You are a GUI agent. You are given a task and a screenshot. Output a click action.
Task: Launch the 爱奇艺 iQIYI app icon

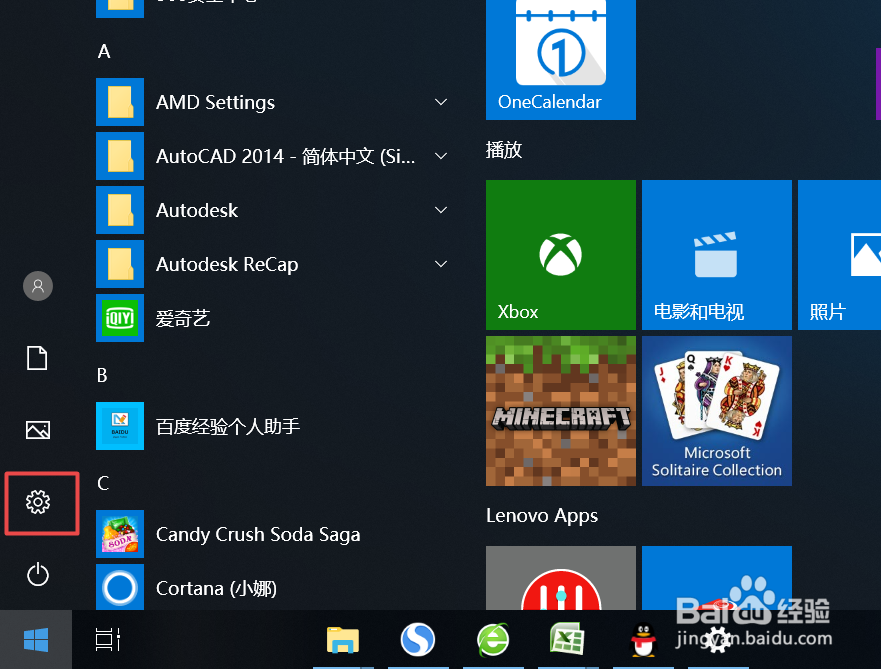pyautogui.click(x=120, y=318)
